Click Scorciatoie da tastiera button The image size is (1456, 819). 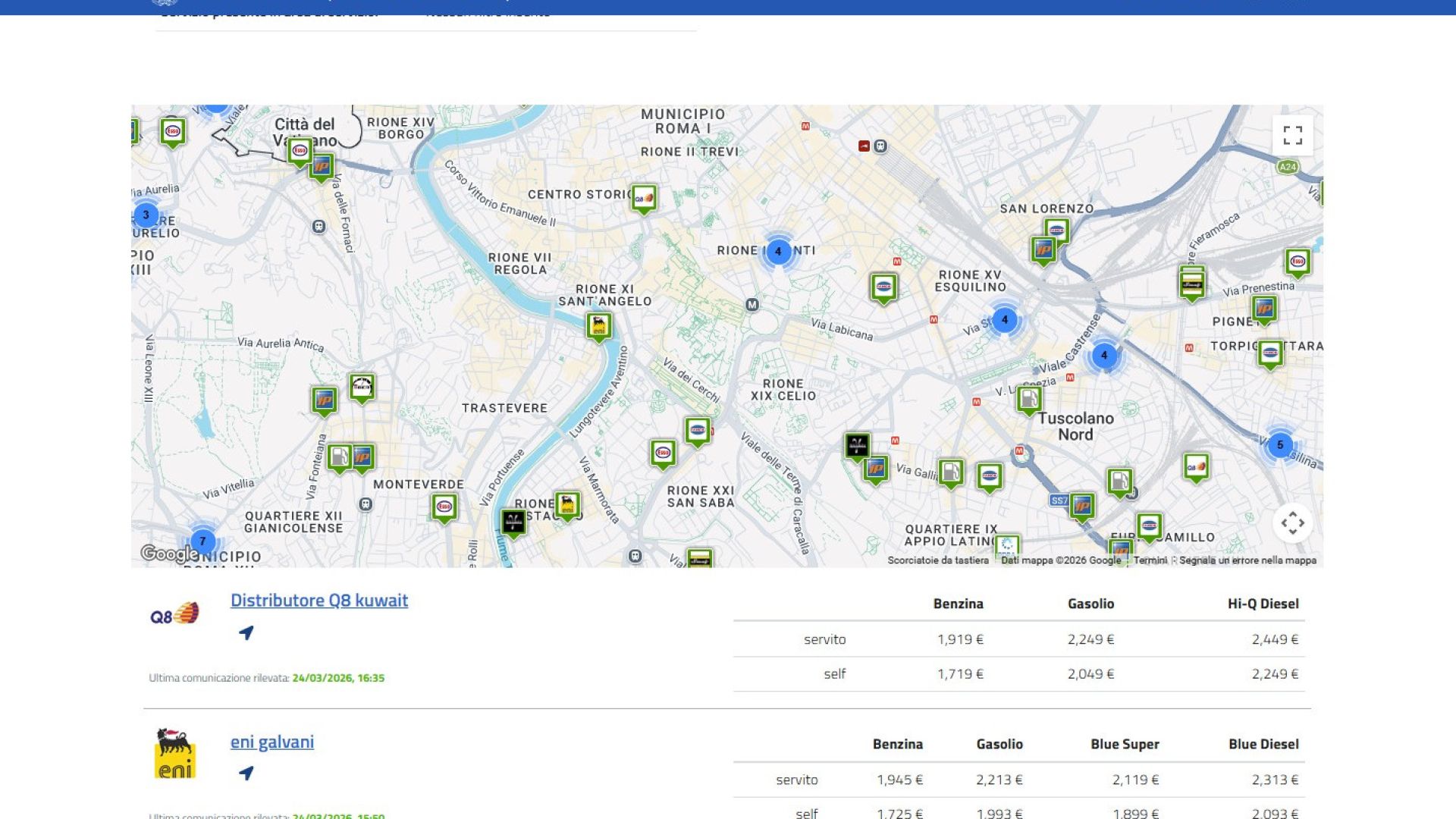pos(938,560)
